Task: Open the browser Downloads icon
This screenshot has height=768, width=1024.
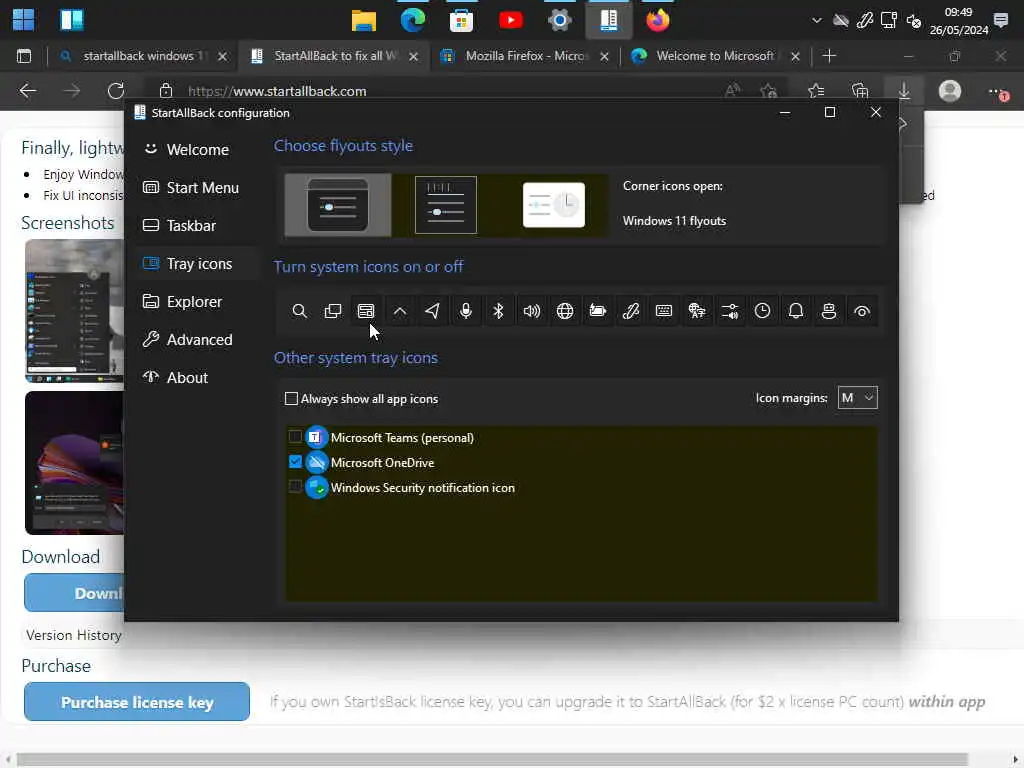Action: click(x=904, y=91)
